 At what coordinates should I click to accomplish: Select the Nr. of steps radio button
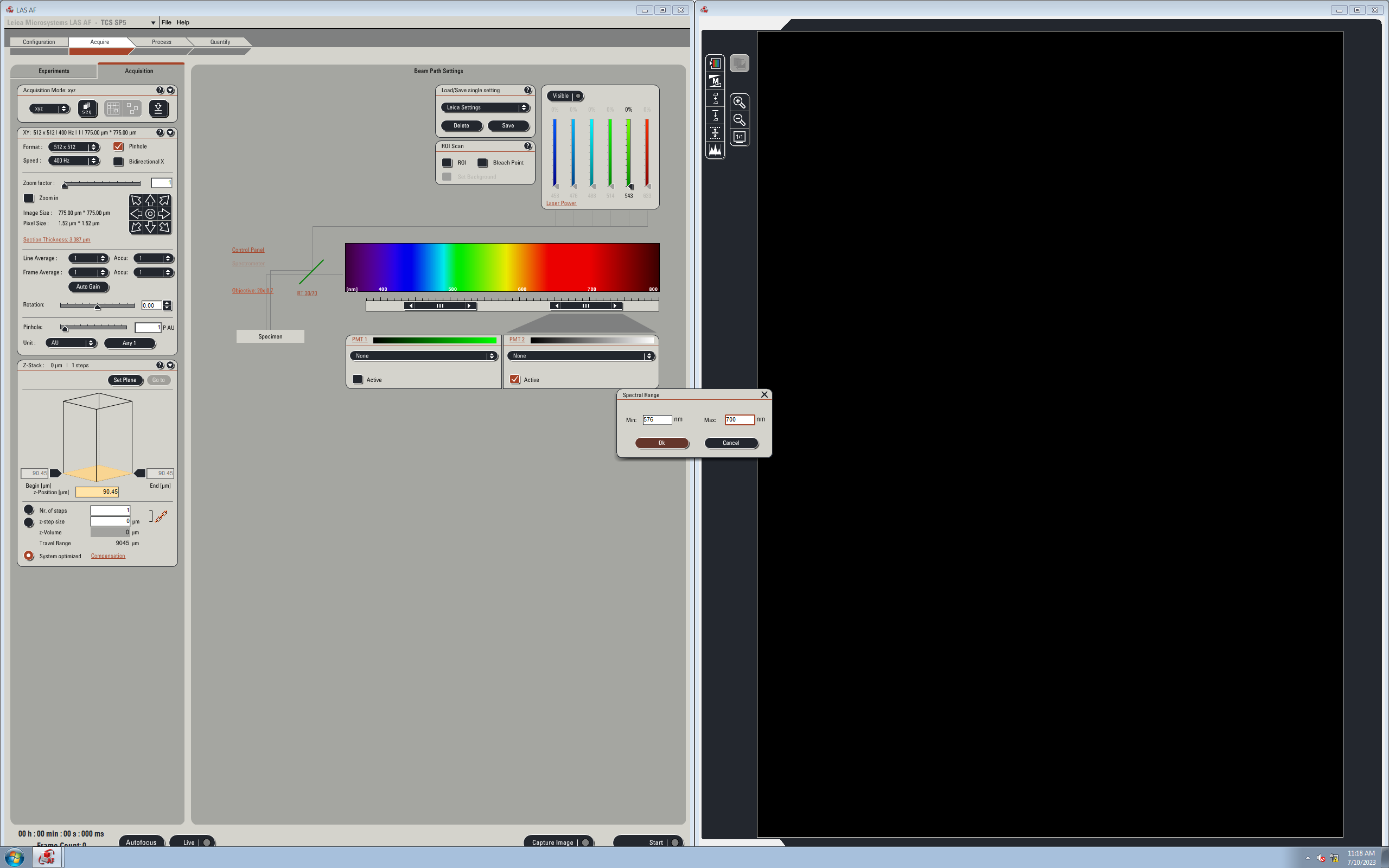(x=29, y=510)
